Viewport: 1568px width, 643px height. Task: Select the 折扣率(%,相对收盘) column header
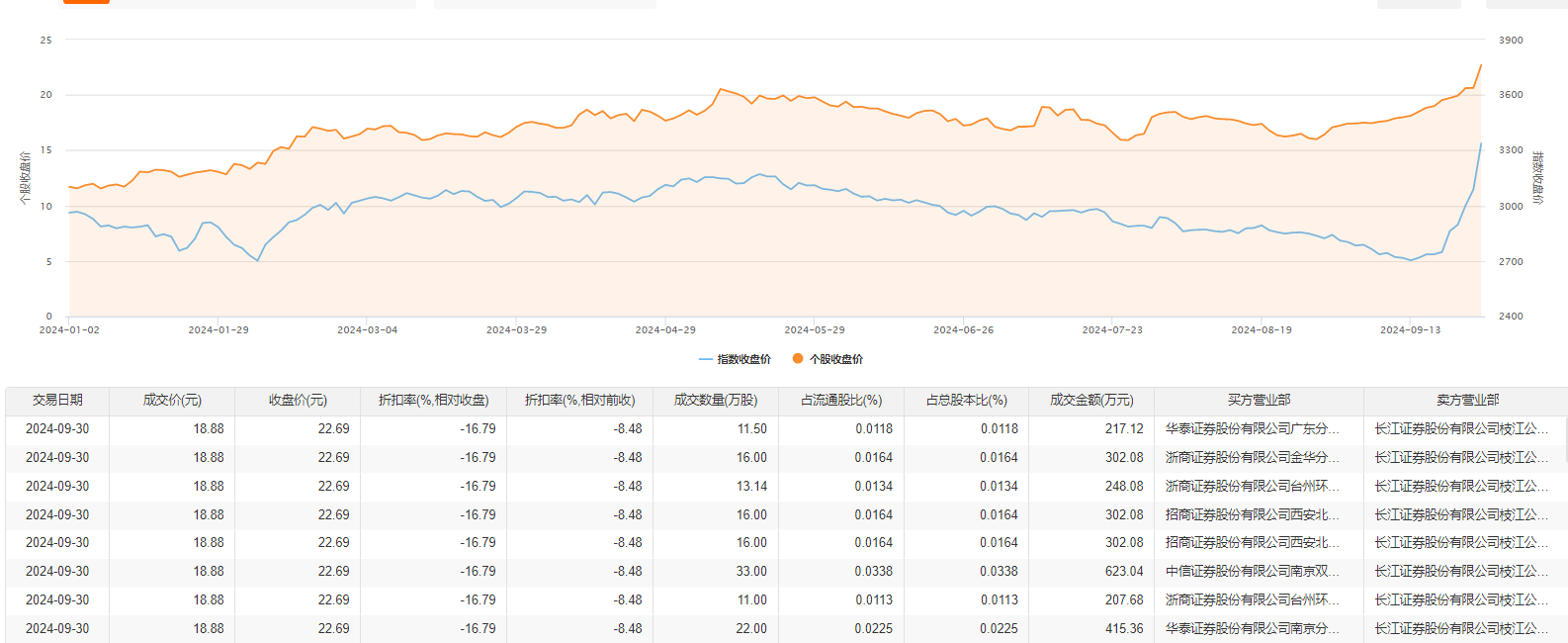(x=433, y=400)
